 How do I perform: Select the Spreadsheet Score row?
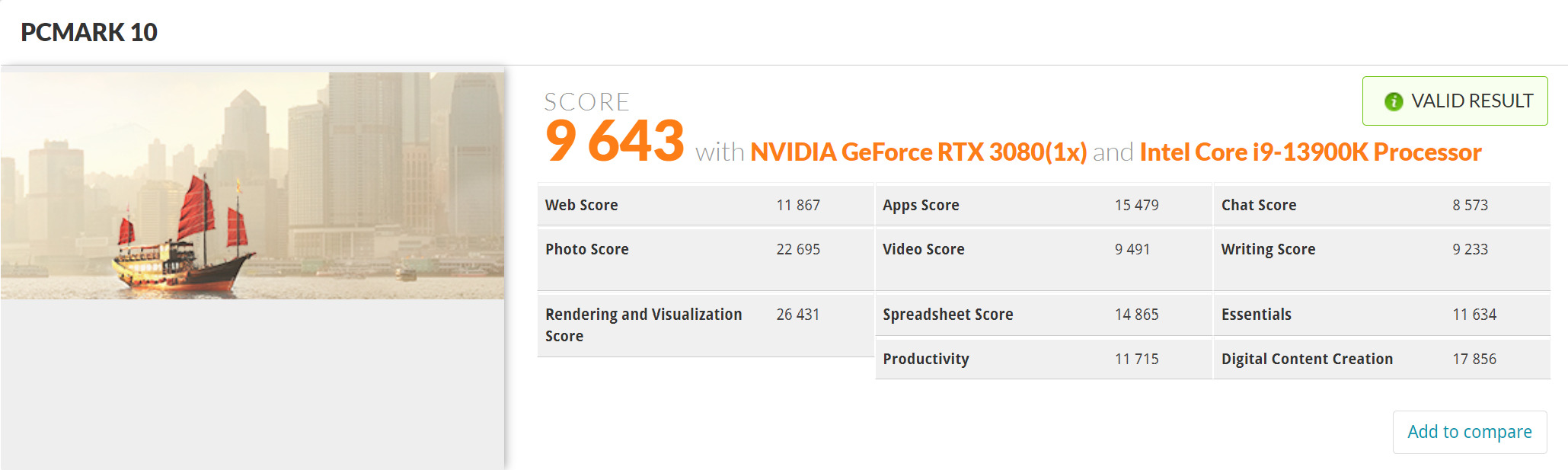pyautogui.click(x=1043, y=315)
